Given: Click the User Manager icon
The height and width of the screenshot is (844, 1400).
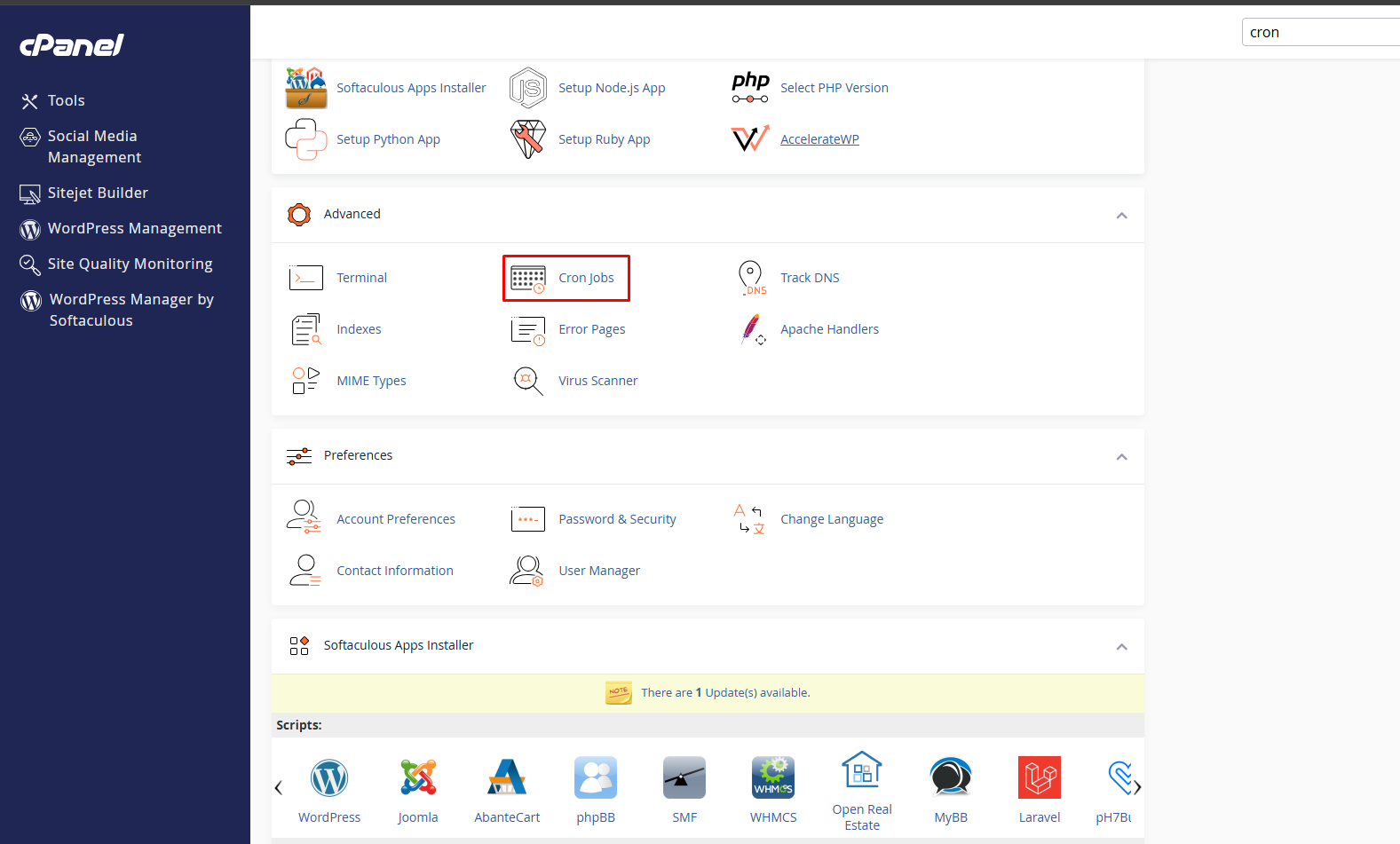Looking at the screenshot, I should (x=526, y=570).
